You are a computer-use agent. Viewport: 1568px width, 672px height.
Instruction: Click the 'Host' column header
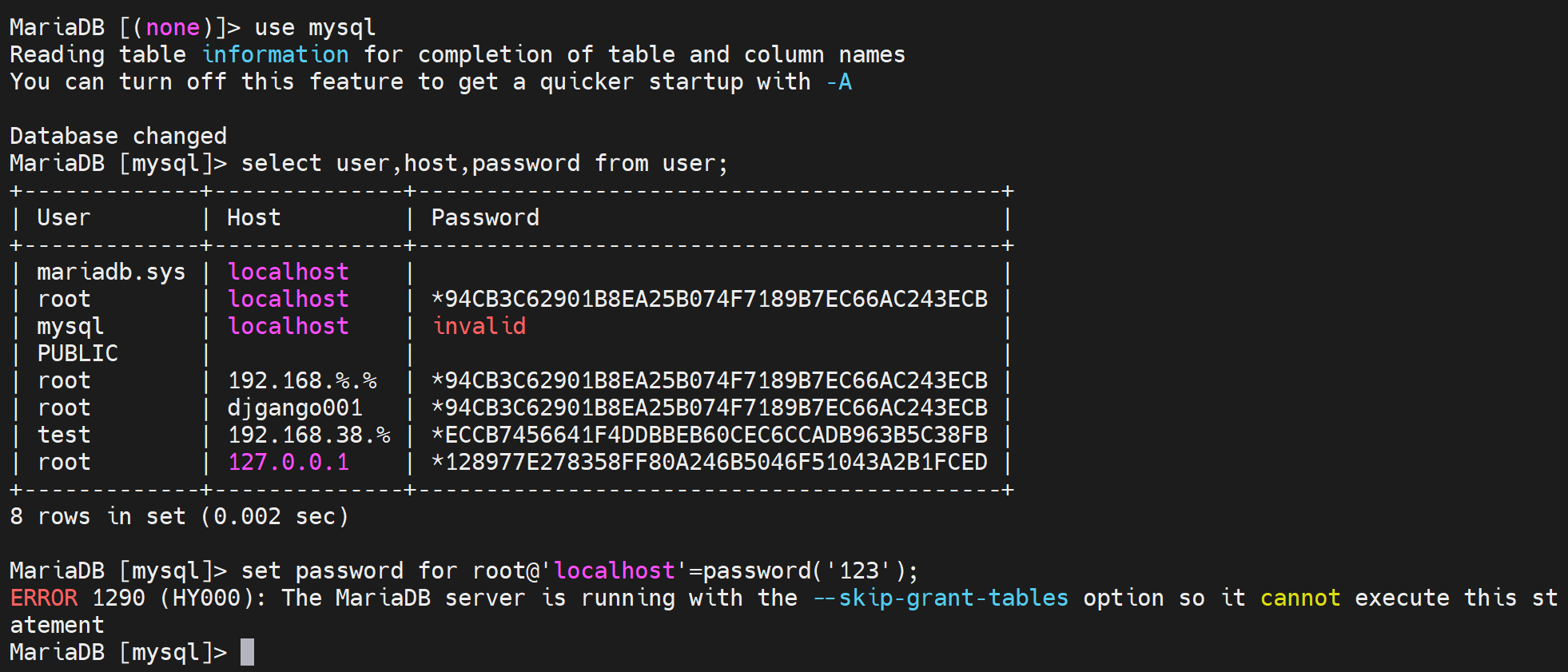click(253, 217)
